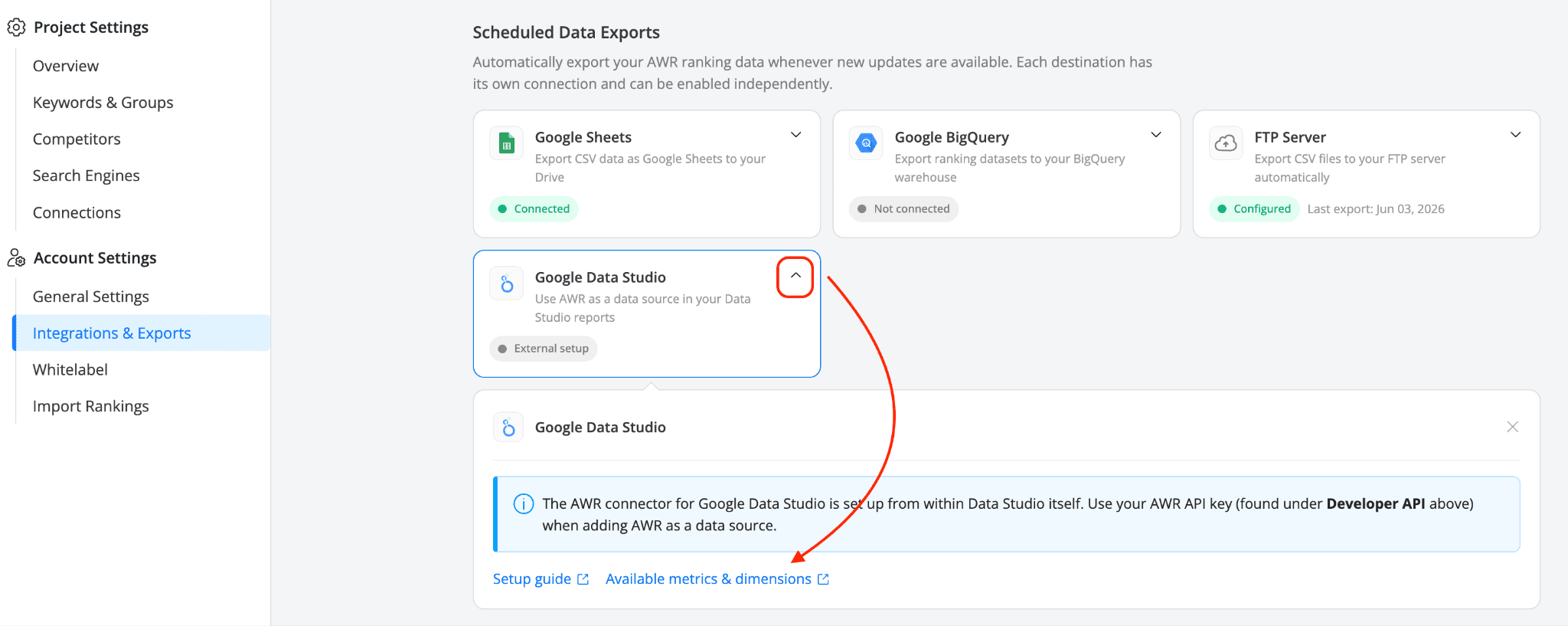Collapse the Google Data Studio card
The width and height of the screenshot is (1568, 626).
pyautogui.click(x=796, y=275)
